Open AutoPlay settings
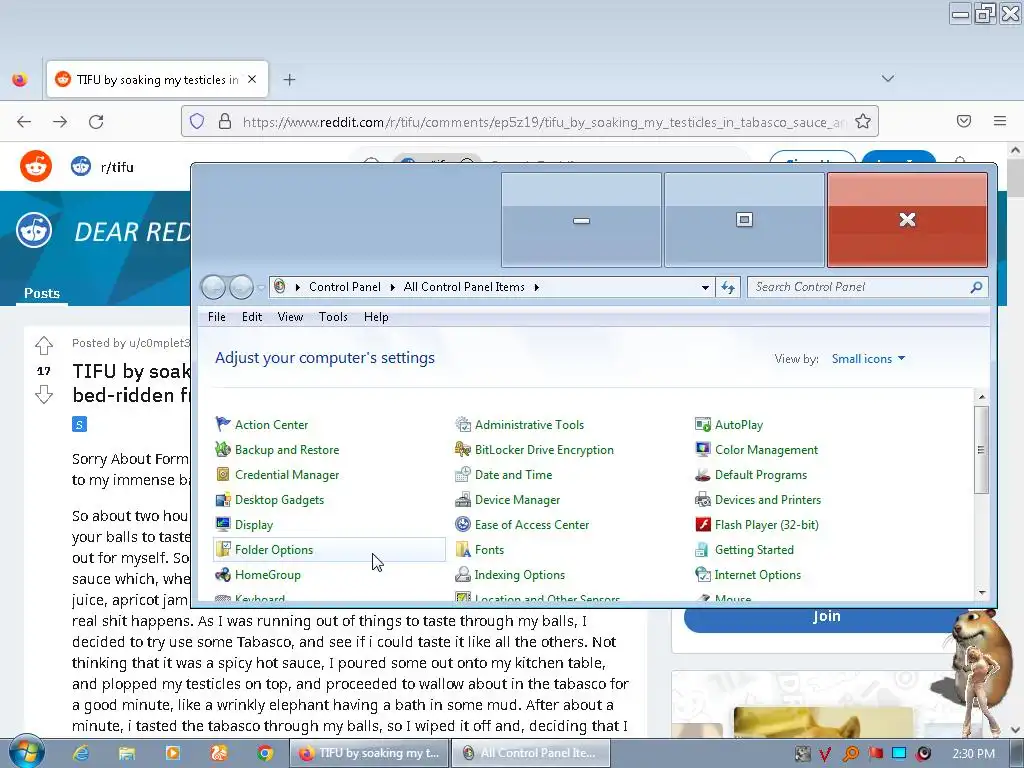This screenshot has height=768, width=1024. [x=729, y=424]
